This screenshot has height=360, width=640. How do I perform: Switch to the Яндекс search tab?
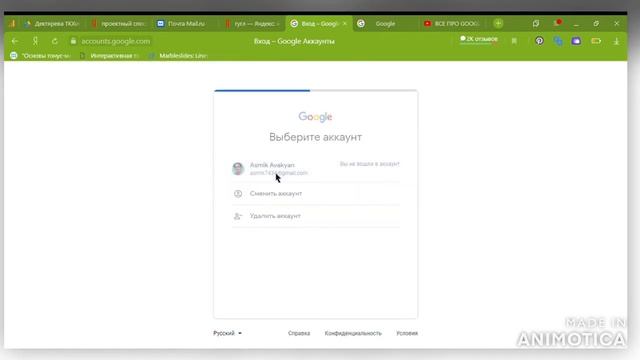coord(252,24)
